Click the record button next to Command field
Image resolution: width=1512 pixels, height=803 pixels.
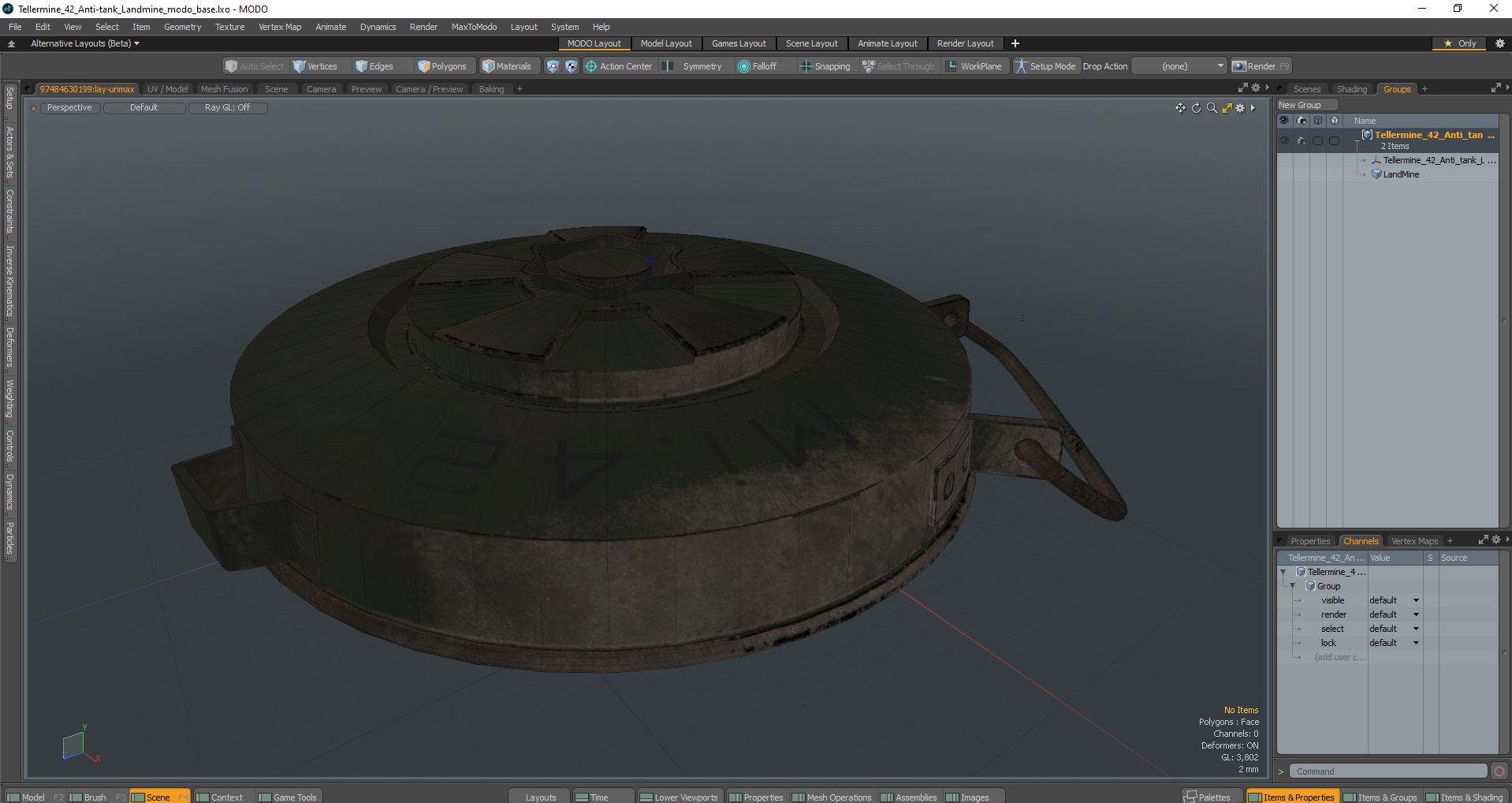(1499, 771)
